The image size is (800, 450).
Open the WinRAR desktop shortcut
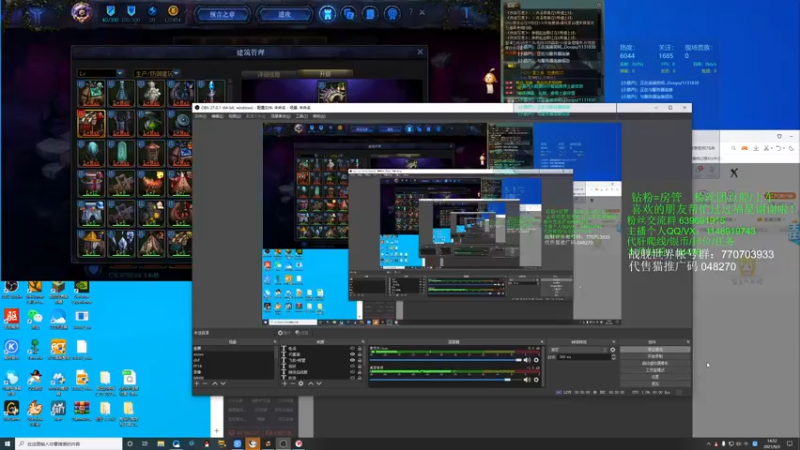click(82, 411)
